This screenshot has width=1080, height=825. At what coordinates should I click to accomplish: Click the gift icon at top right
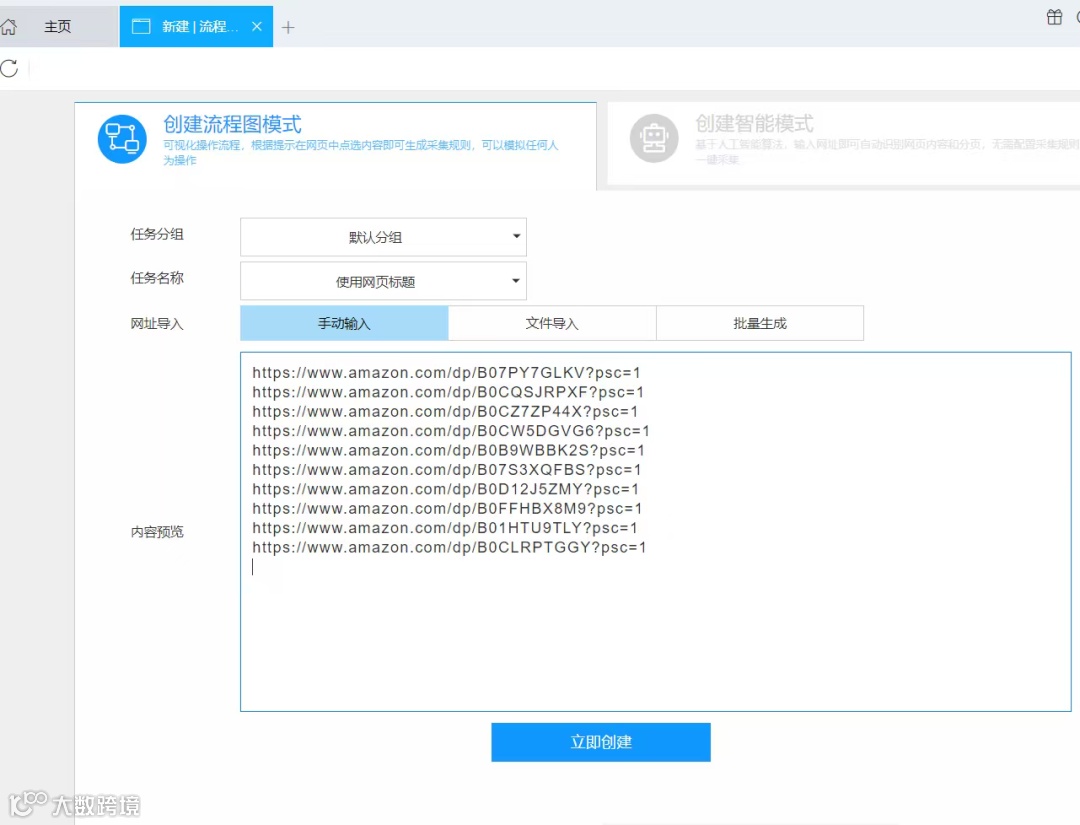tap(1054, 17)
